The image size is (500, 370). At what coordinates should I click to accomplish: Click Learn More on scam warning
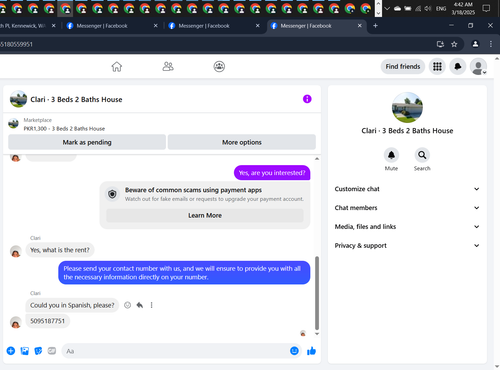click(x=205, y=215)
